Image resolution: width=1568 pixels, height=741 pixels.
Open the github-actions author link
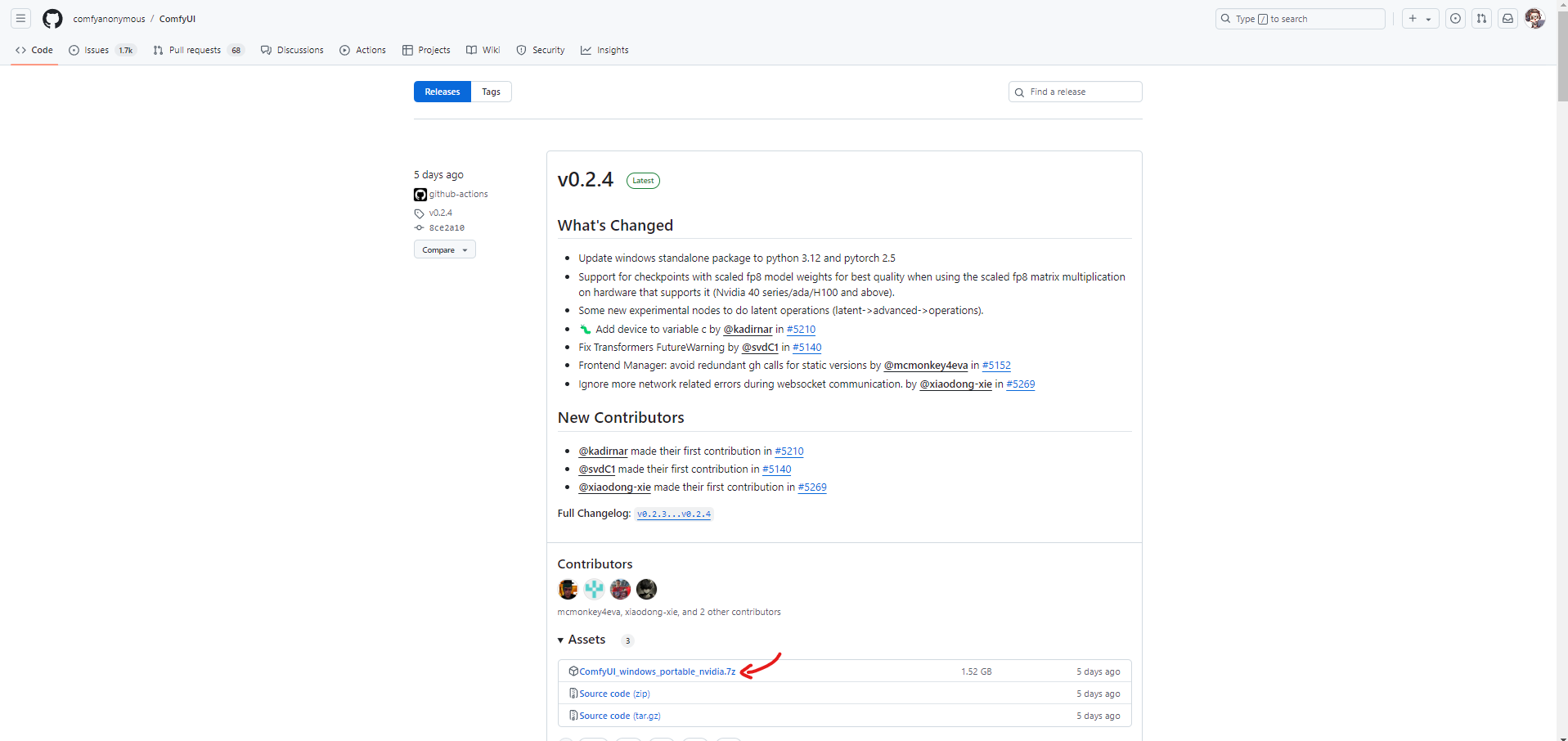458,194
